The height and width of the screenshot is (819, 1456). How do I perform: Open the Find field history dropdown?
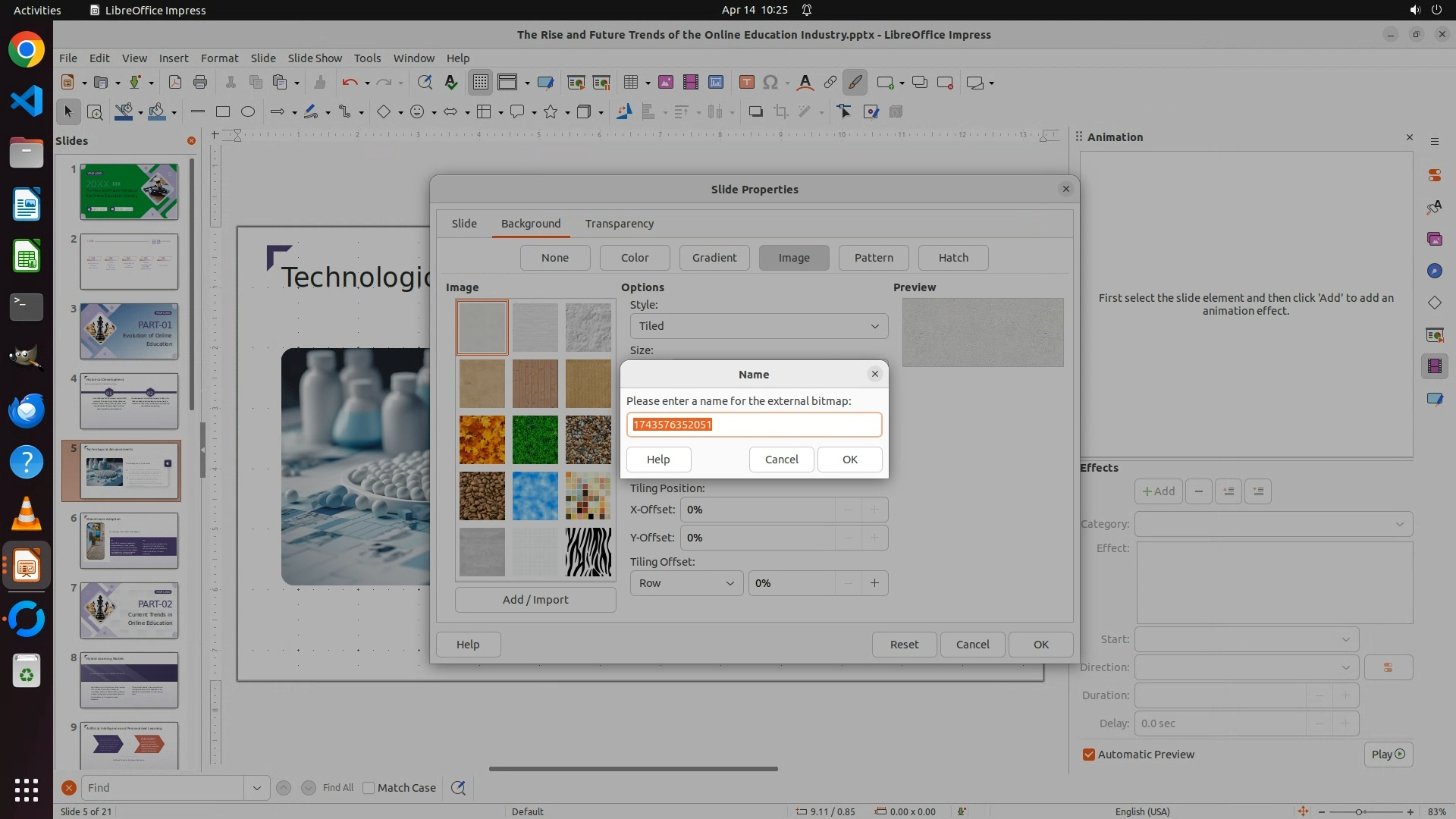point(256,788)
